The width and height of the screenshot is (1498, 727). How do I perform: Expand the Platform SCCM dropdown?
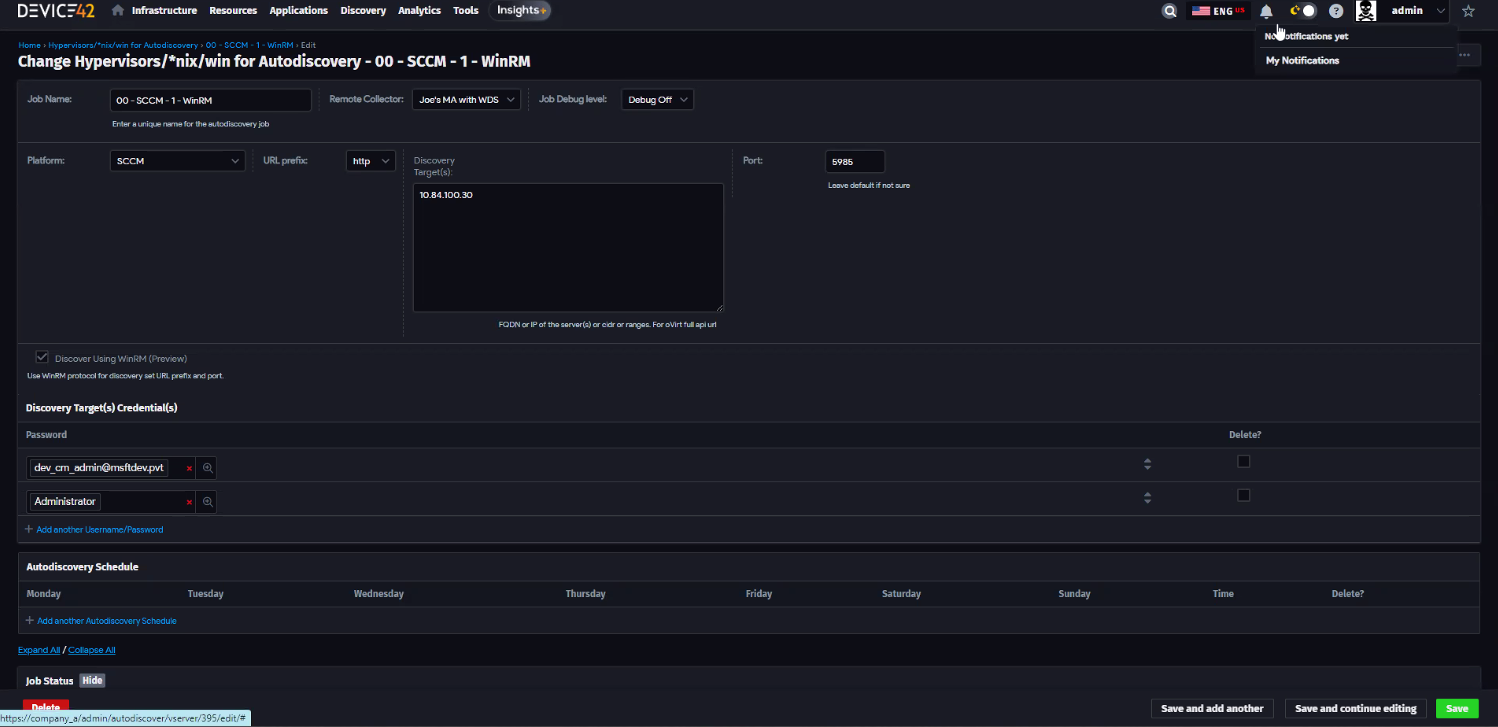point(177,161)
